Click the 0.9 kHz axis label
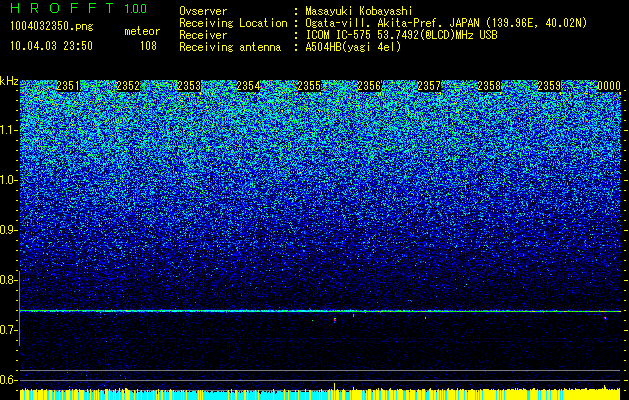629x400 pixels. point(8,230)
